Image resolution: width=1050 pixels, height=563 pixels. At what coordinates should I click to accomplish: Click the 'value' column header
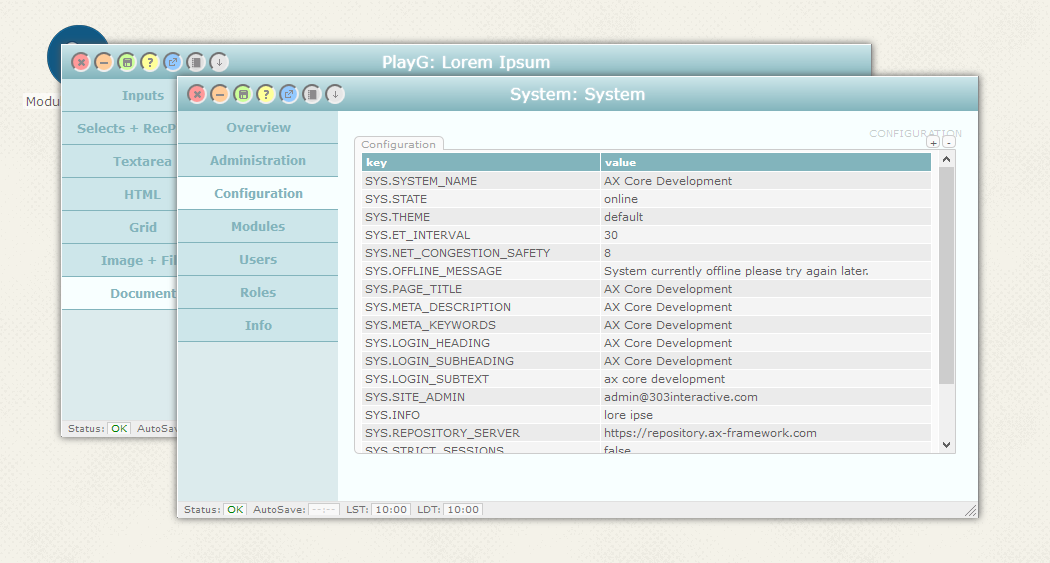pyautogui.click(x=765, y=162)
